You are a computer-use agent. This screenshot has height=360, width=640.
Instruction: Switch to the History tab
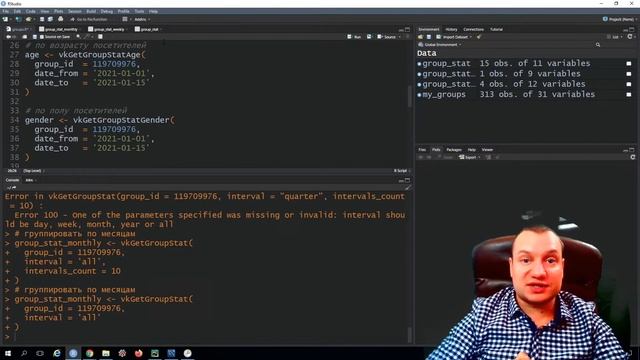pos(451,29)
